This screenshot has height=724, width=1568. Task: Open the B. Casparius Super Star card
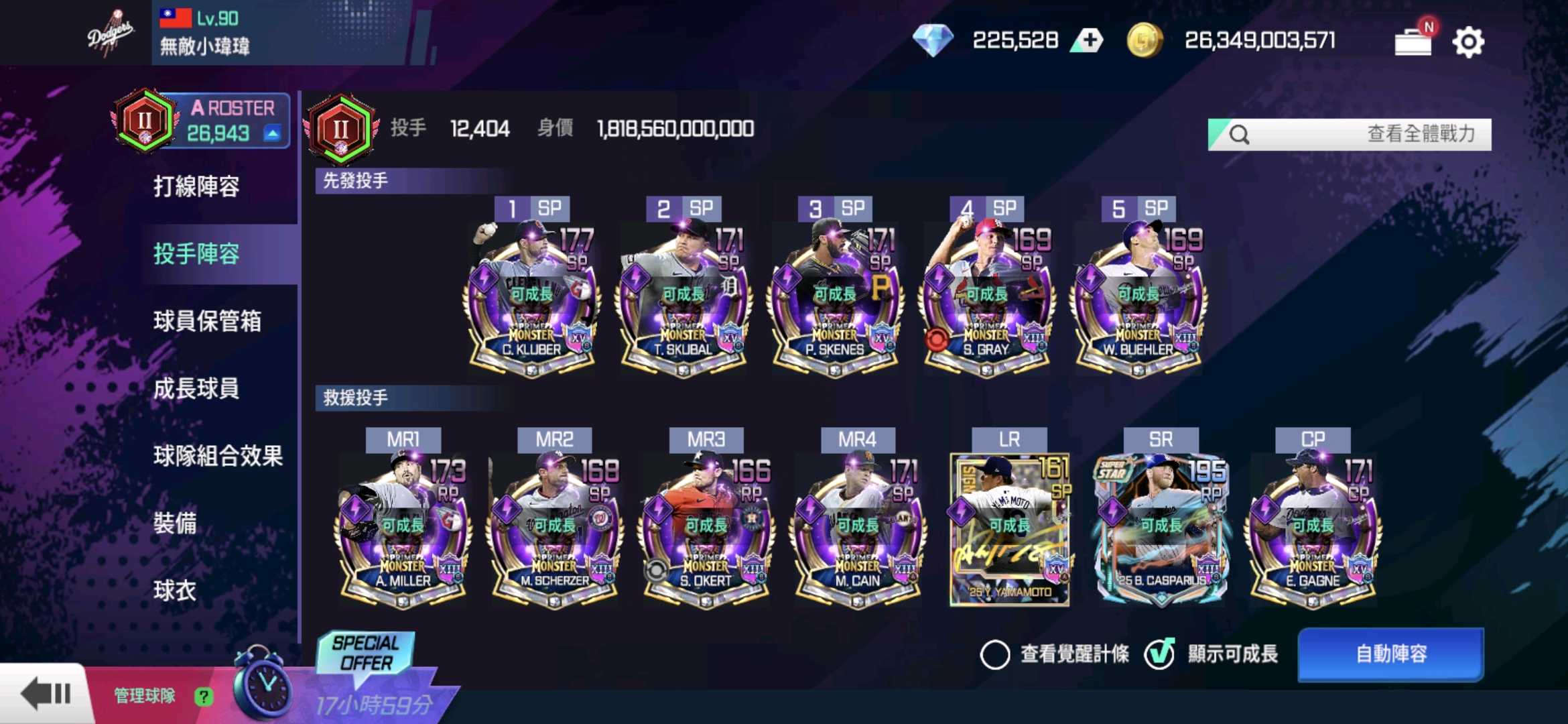[1161, 530]
